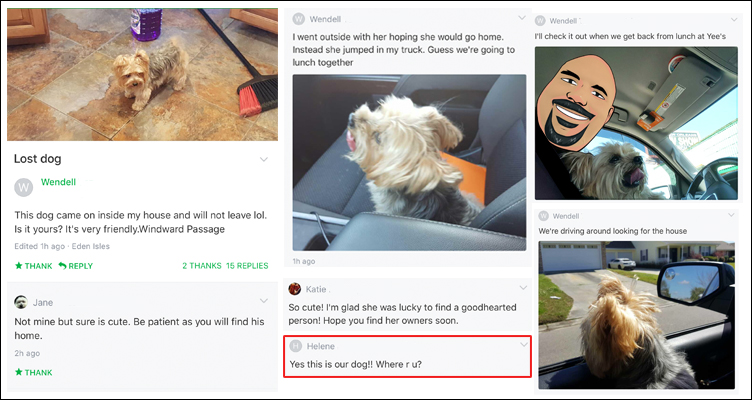Thank Jane's comment
Viewport: 752px width, 400px height.
tap(33, 372)
